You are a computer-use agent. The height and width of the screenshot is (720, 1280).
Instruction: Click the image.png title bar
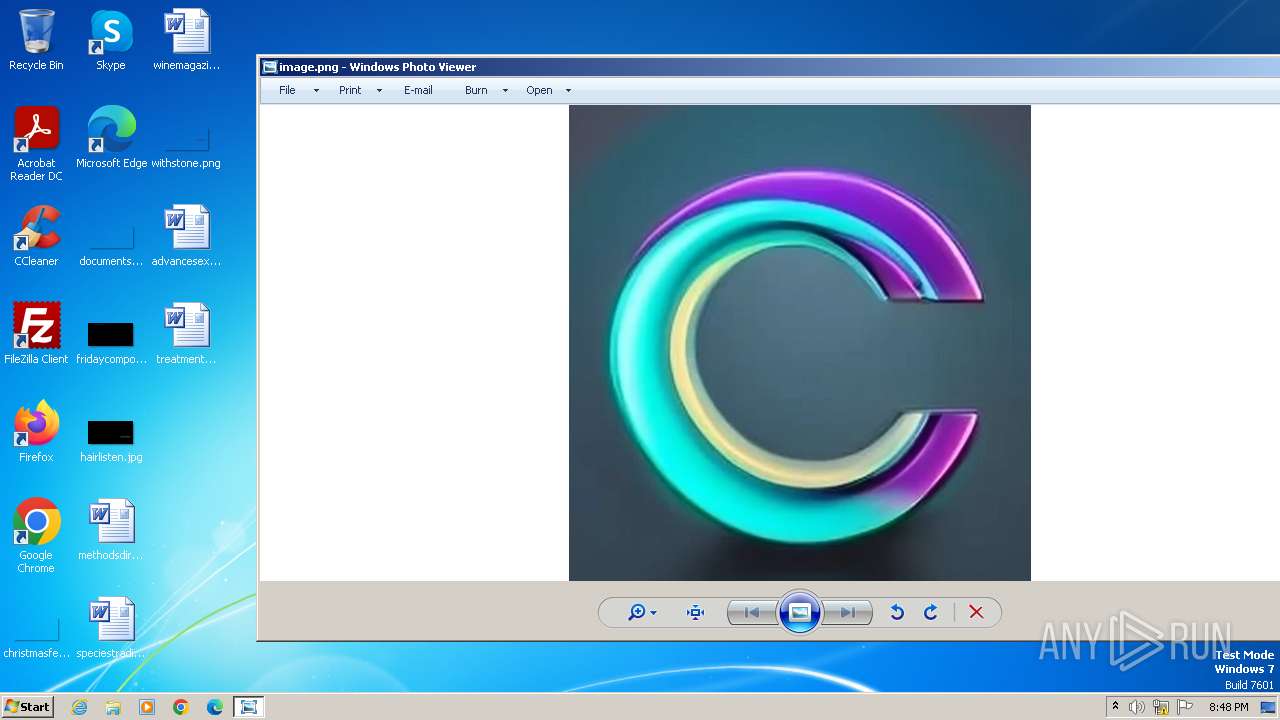click(x=769, y=67)
